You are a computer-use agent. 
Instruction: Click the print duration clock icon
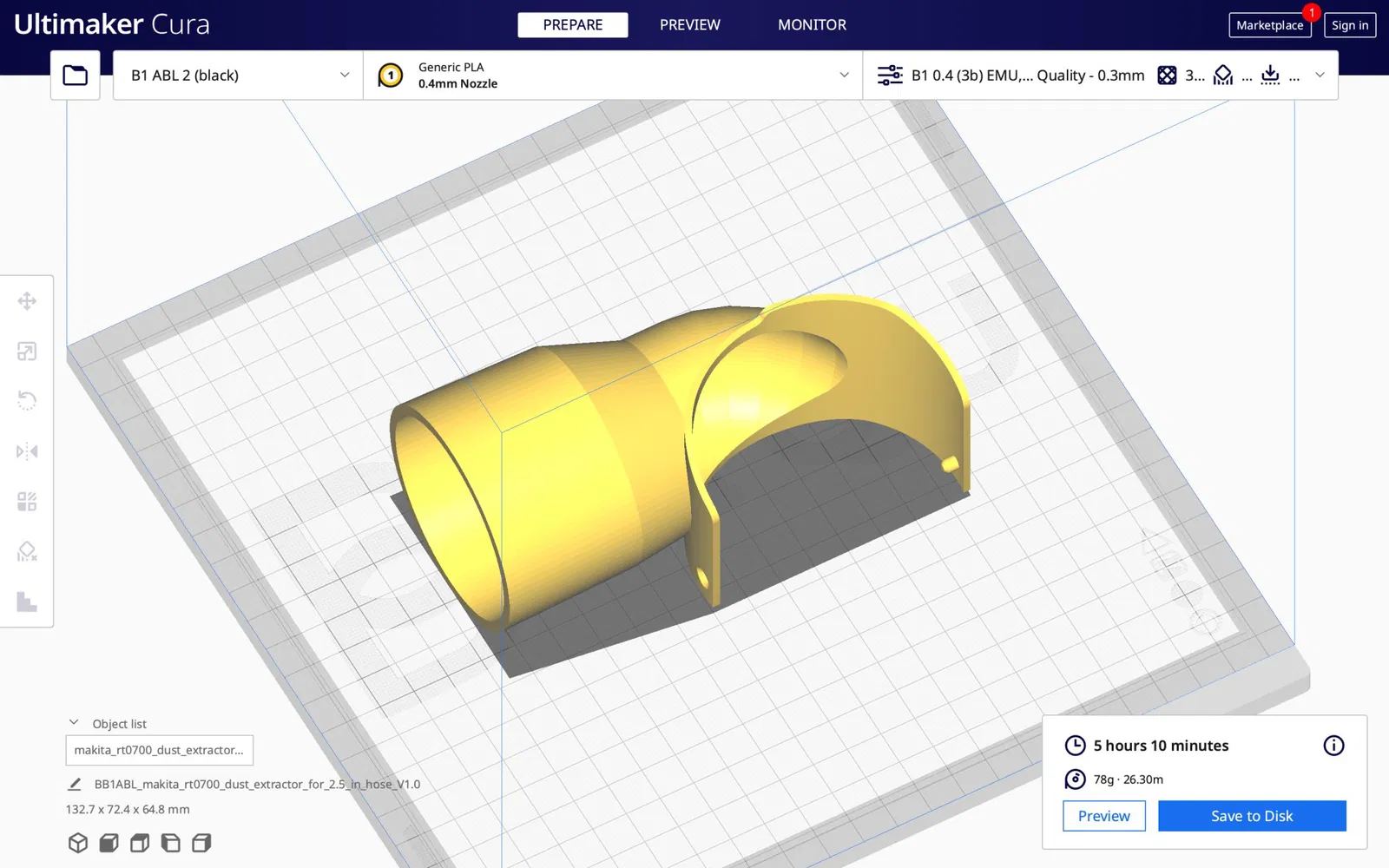pos(1075,746)
